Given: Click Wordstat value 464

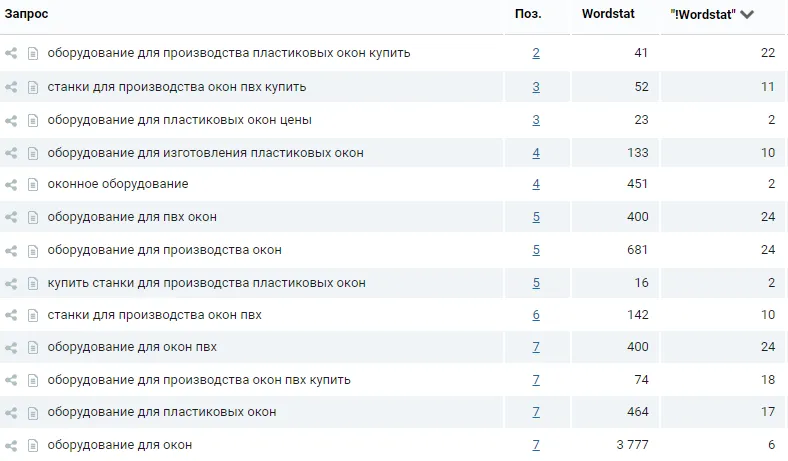Looking at the screenshot, I should 637,412.
